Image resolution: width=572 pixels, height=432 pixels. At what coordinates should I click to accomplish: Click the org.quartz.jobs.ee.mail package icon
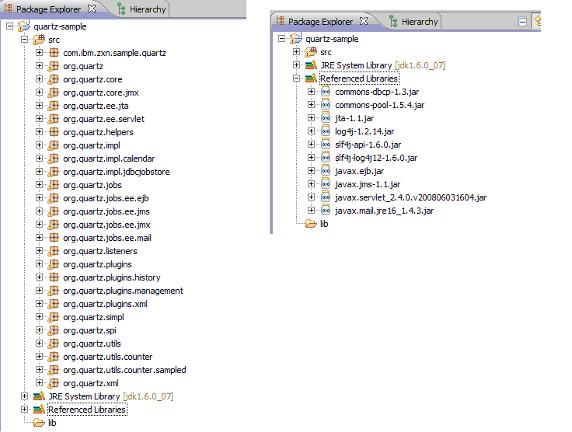pyautogui.click(x=54, y=238)
